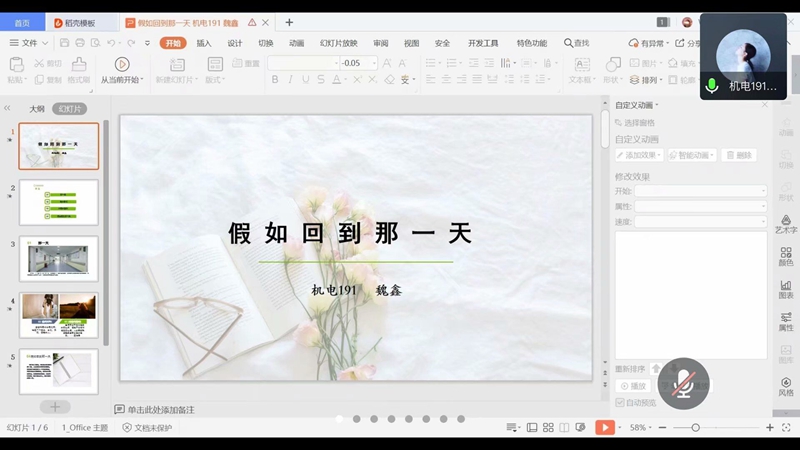Open the 速度 speed dropdown

(x=700, y=221)
